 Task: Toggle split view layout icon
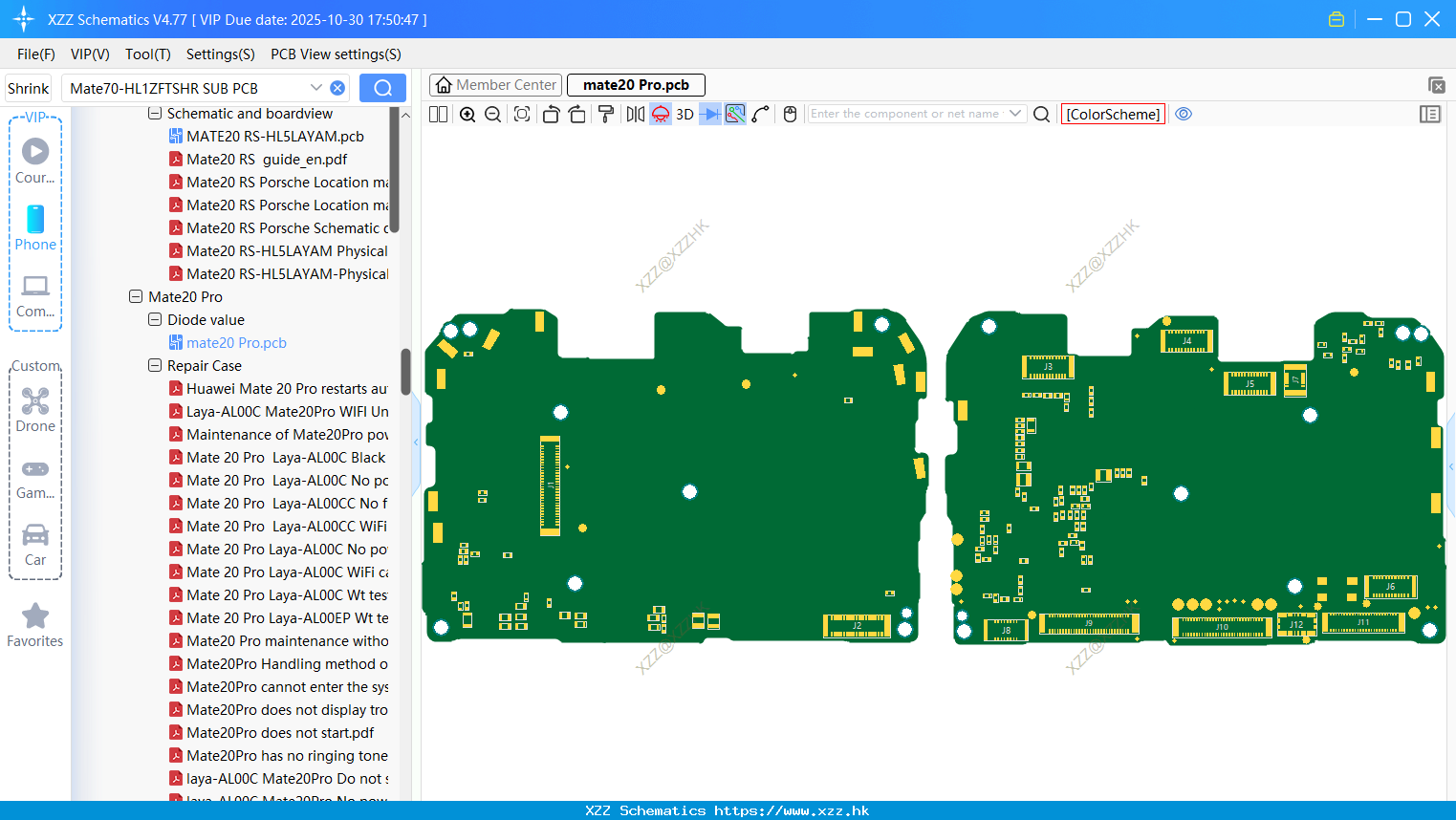pos(438,114)
